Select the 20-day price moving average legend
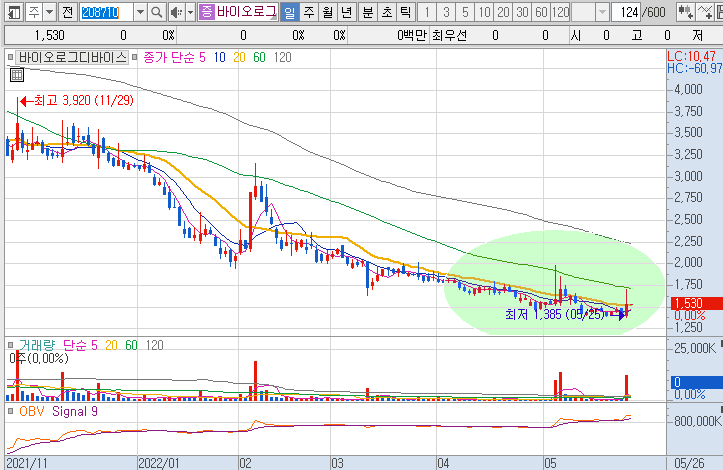The height and width of the screenshot is (470, 723). point(239,57)
